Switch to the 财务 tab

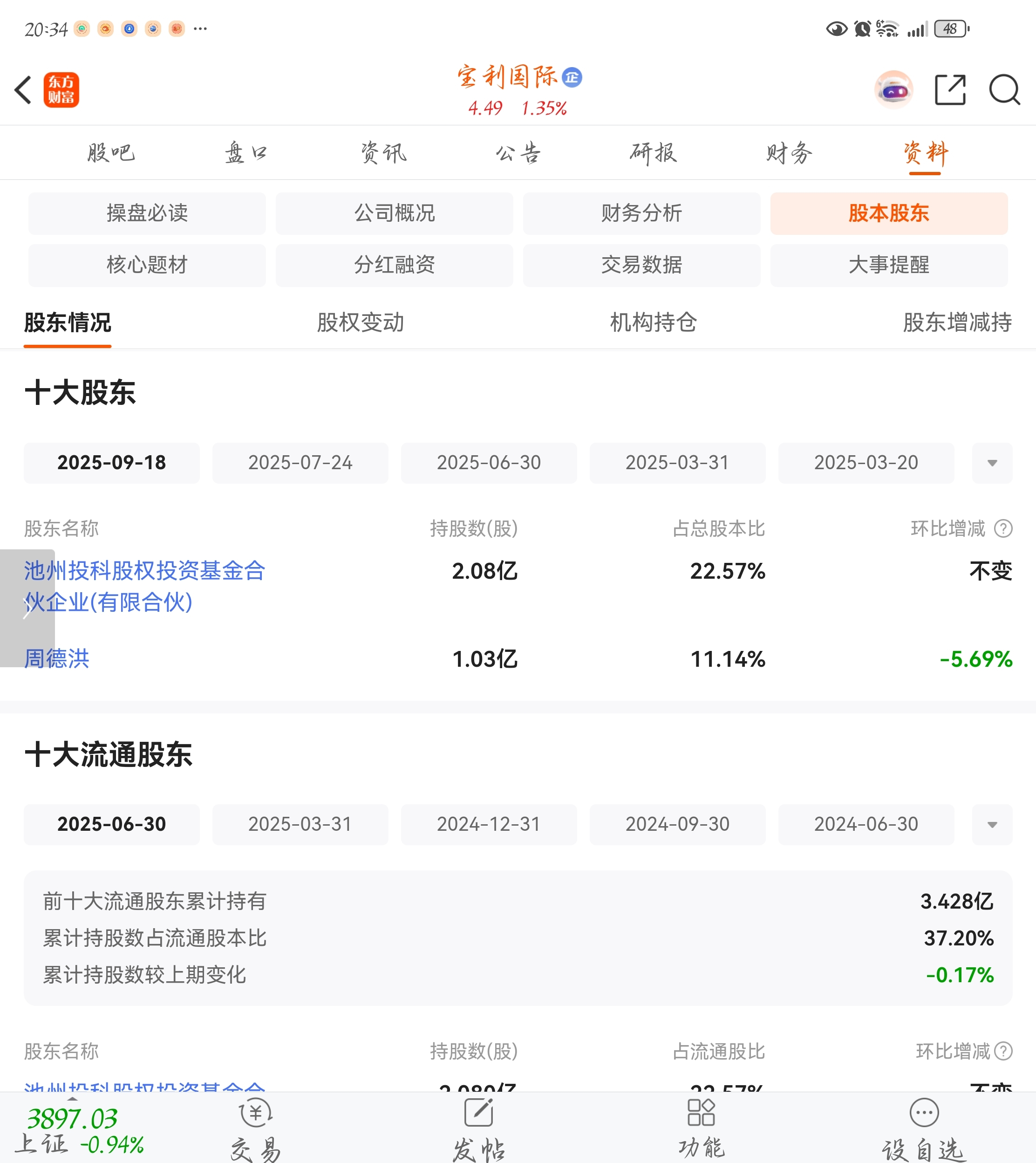(789, 153)
